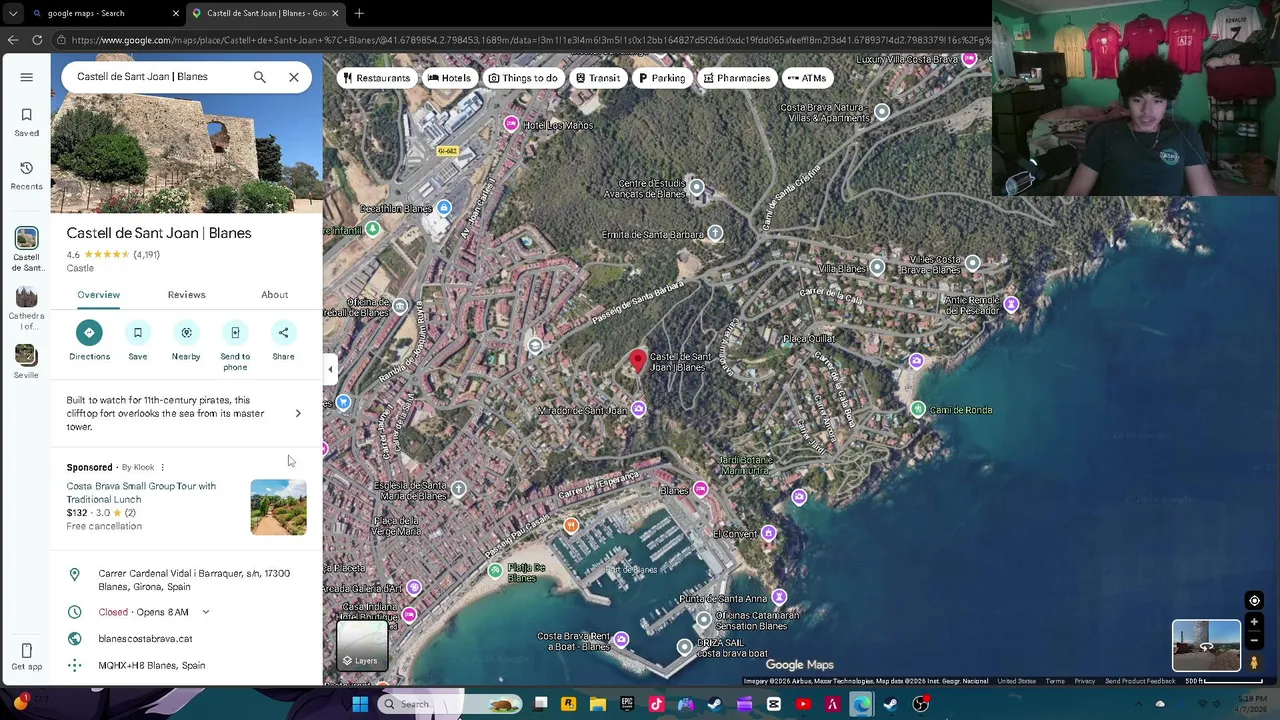
Task: Open the Sponsored ad options menu
Action: [162, 467]
